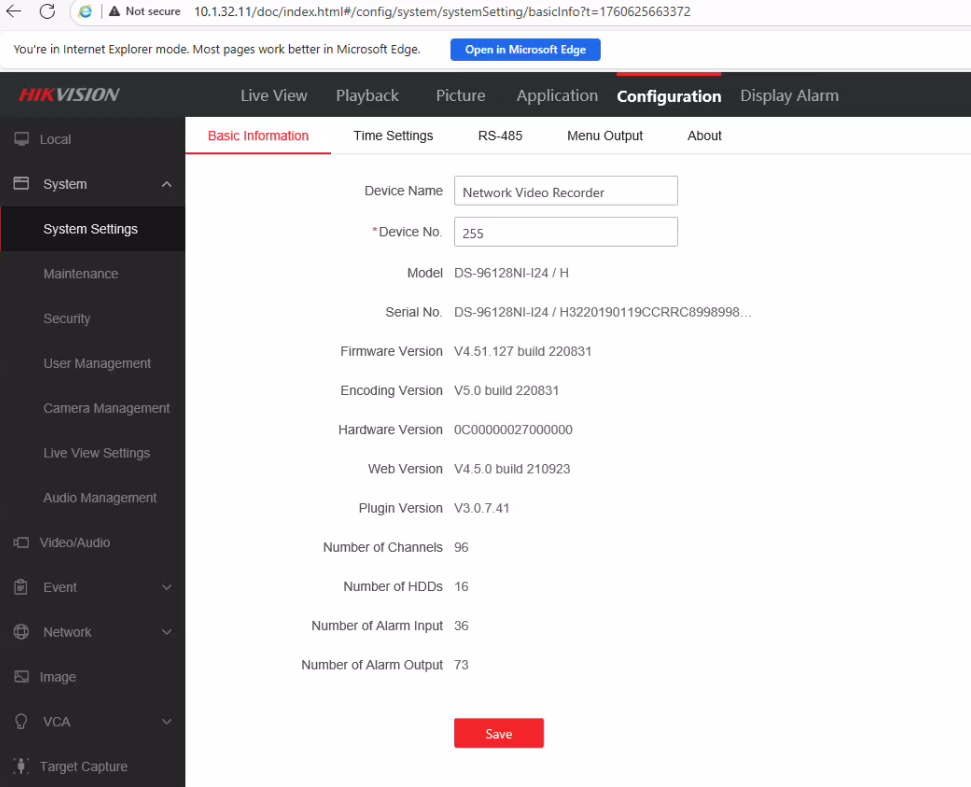Expand the Event section chevron
The image size is (971, 787).
[x=167, y=587]
